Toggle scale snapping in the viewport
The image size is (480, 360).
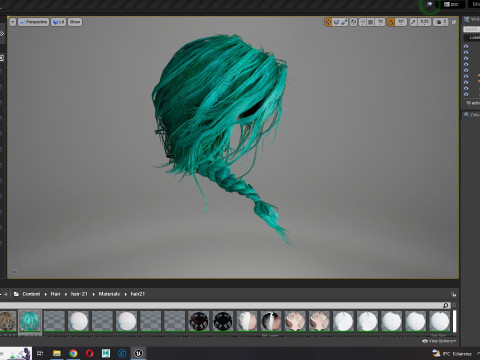413,22
